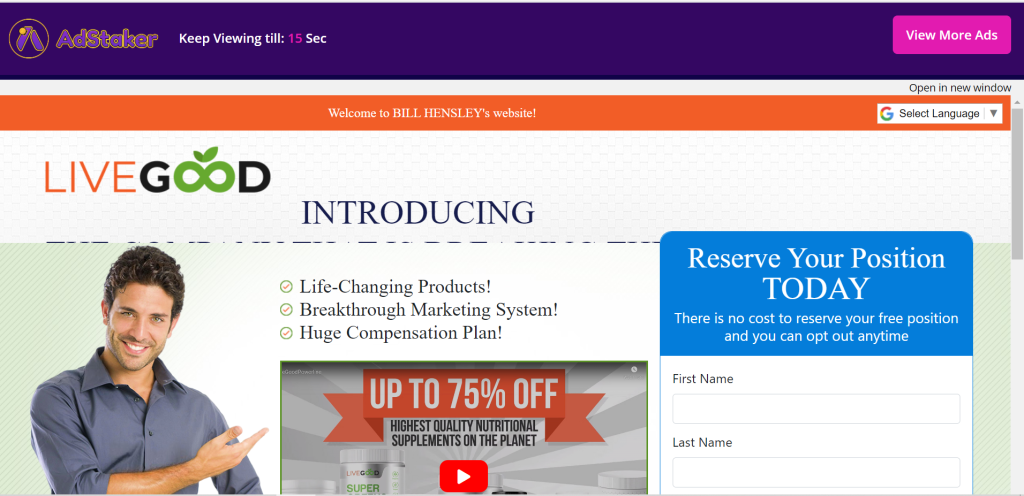Image resolution: width=1024 pixels, height=496 pixels.
Task: Click the page's vertical scrollbar
Action: coord(1017,183)
